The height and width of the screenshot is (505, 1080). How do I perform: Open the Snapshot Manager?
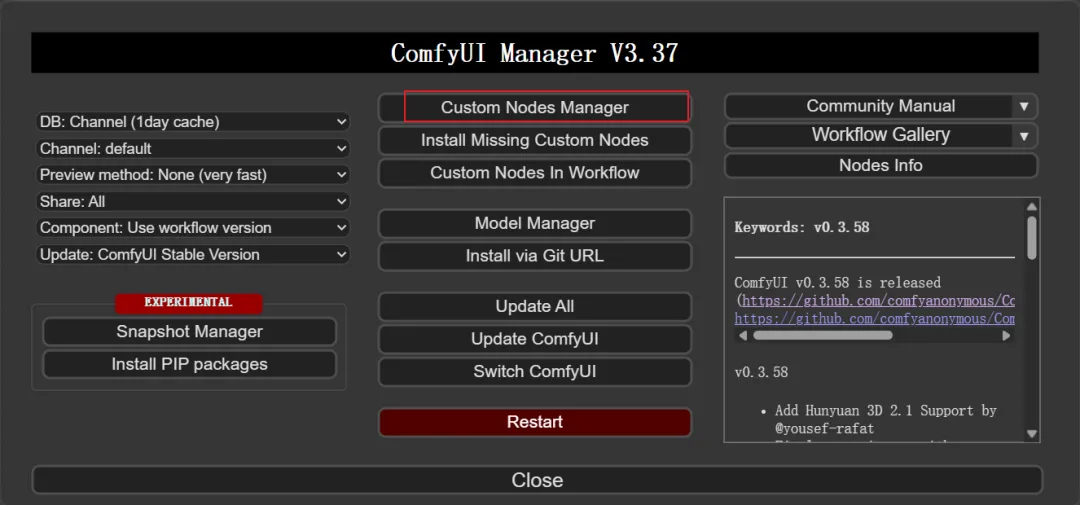[x=189, y=331]
